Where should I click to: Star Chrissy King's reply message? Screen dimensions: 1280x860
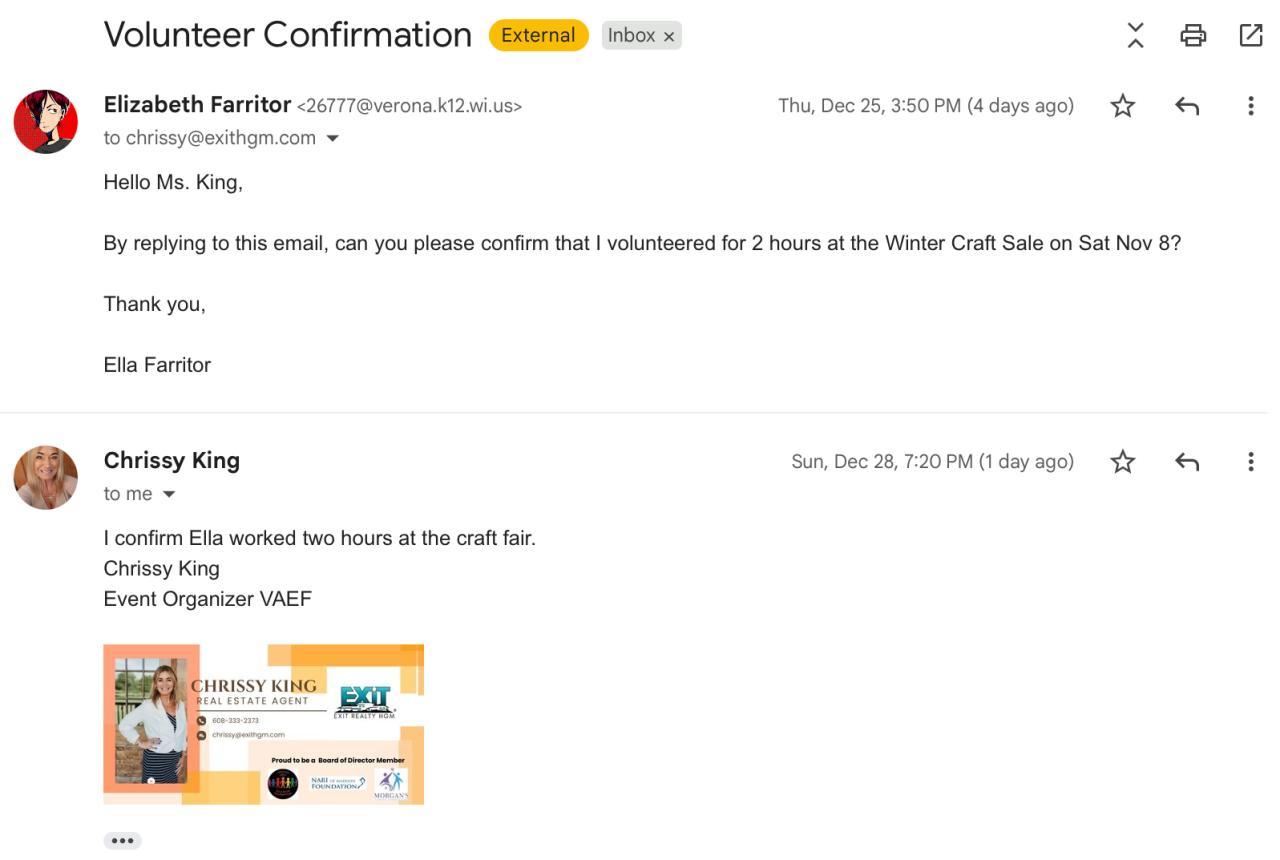[1123, 462]
